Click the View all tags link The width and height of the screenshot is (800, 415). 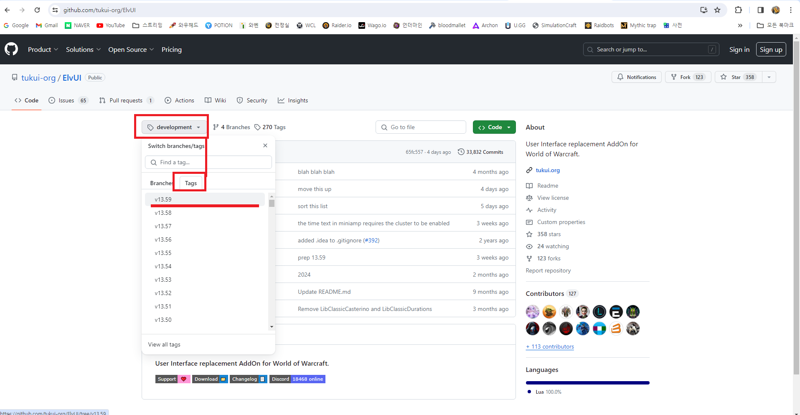coord(164,344)
